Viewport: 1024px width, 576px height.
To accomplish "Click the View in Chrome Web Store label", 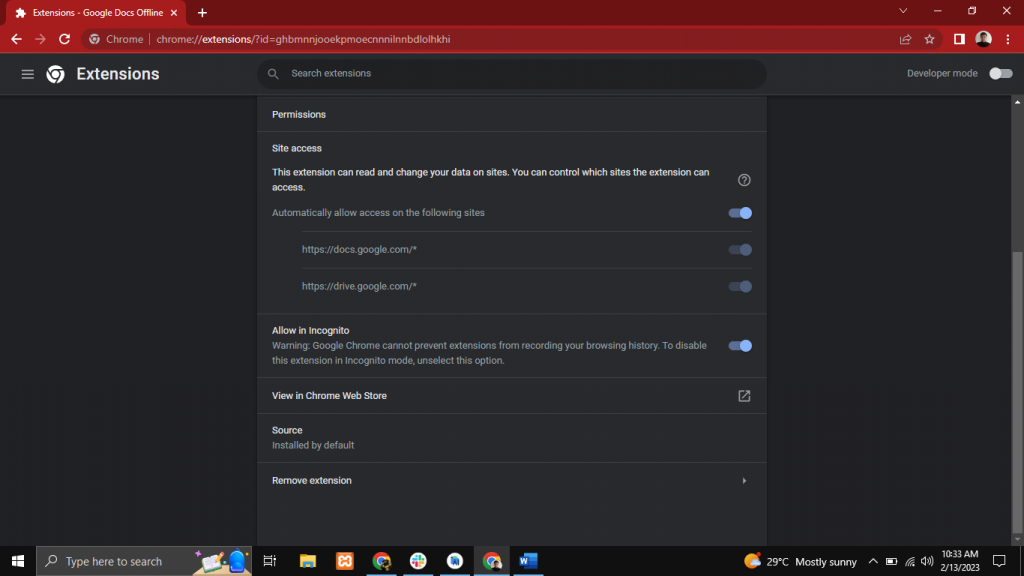I will (x=329, y=396).
